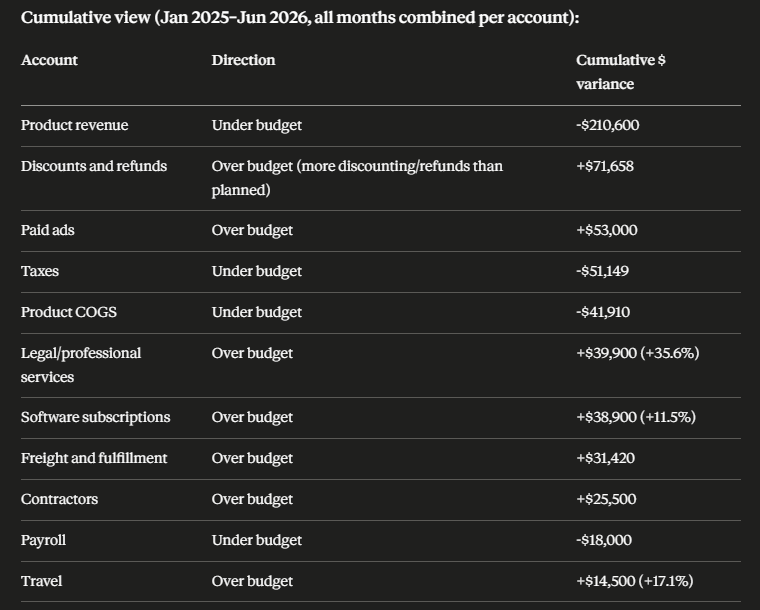Select the 'Payroll' account cell

(x=43, y=540)
